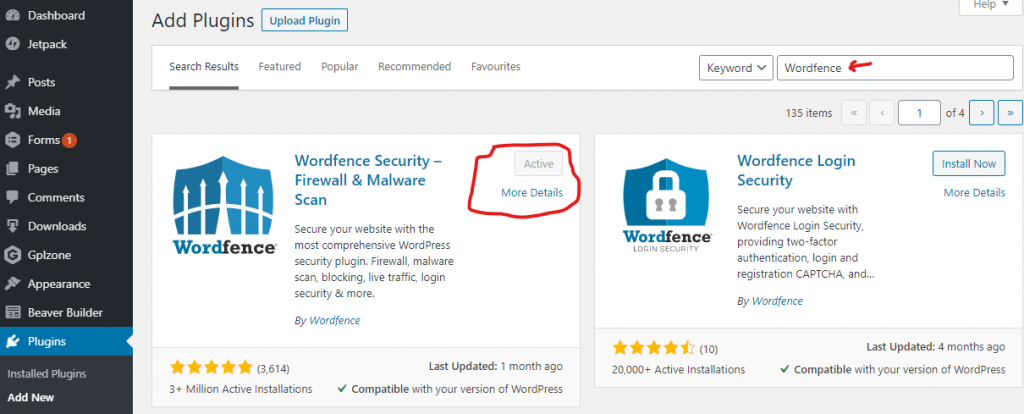Click the Comments speech bubble icon
The height and width of the screenshot is (414, 1024).
(12, 197)
